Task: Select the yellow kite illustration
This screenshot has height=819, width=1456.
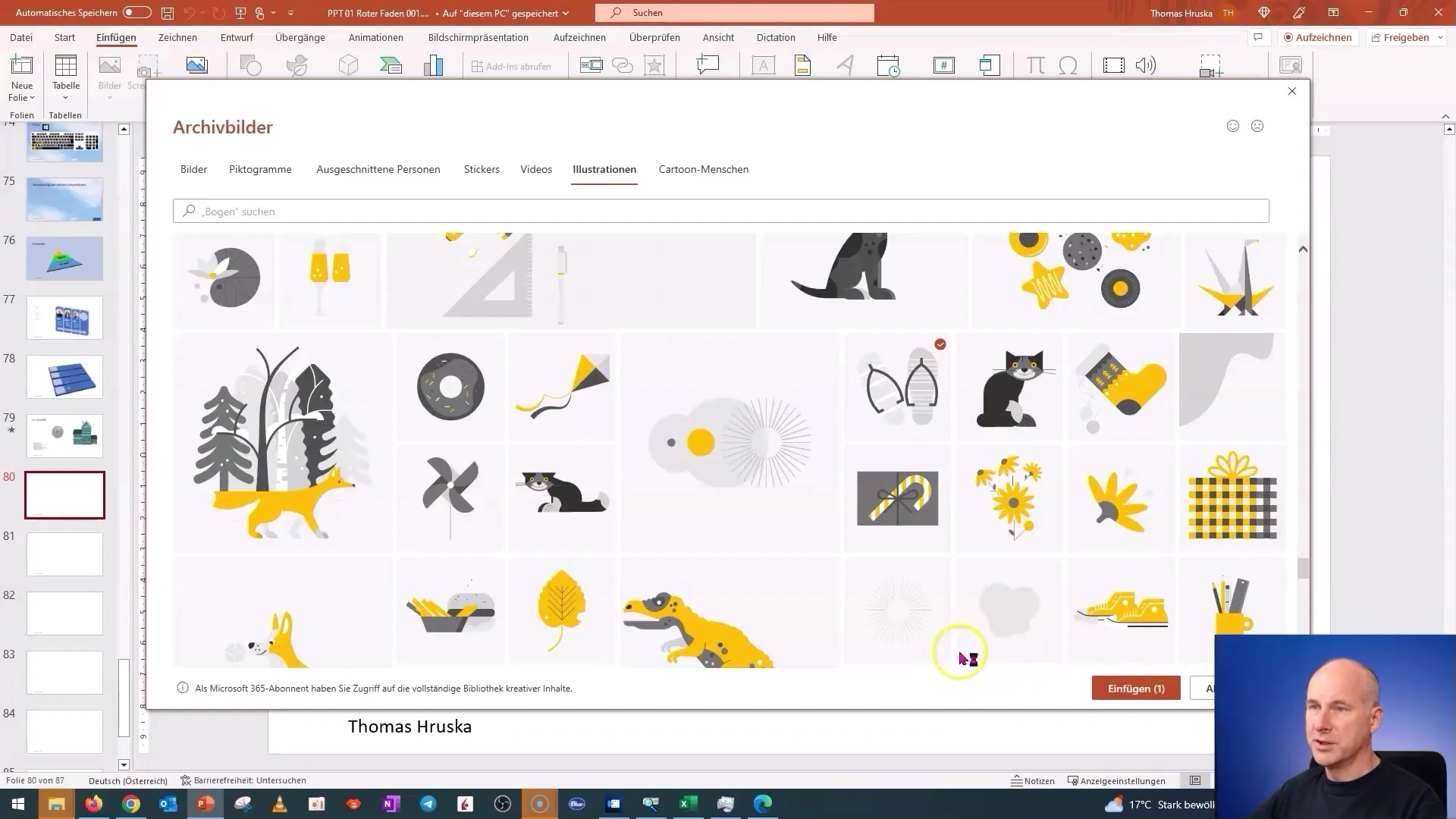Action: pos(562,387)
